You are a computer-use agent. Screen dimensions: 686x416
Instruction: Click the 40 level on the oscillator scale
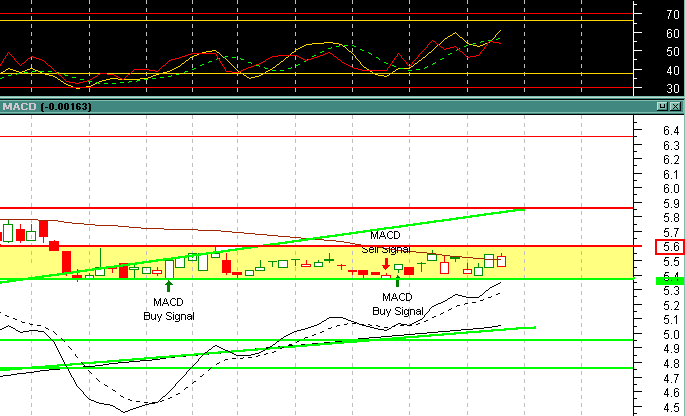pos(672,70)
